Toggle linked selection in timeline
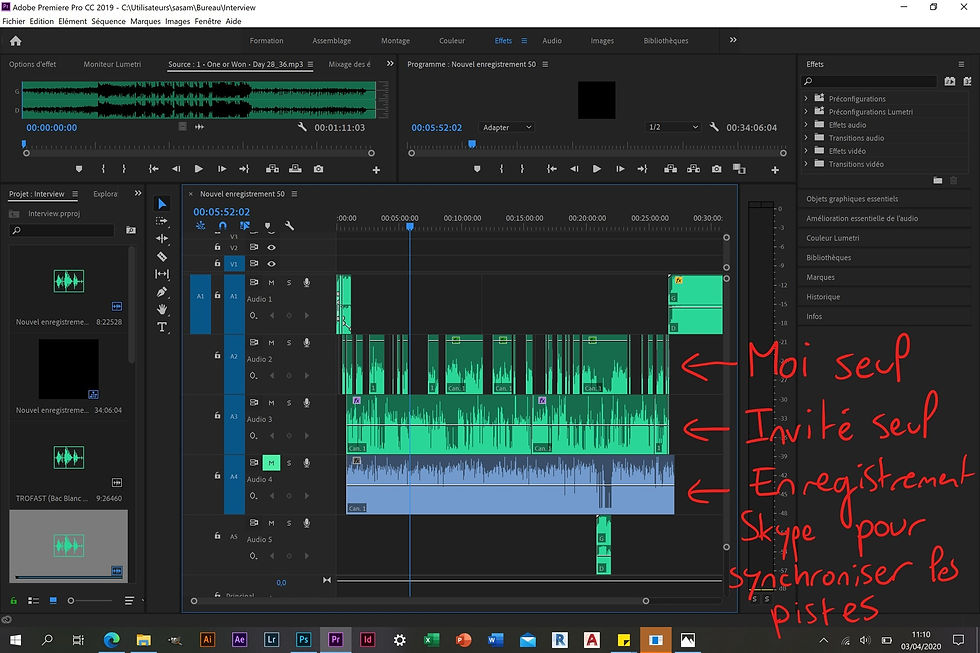The image size is (980, 653). tap(244, 226)
